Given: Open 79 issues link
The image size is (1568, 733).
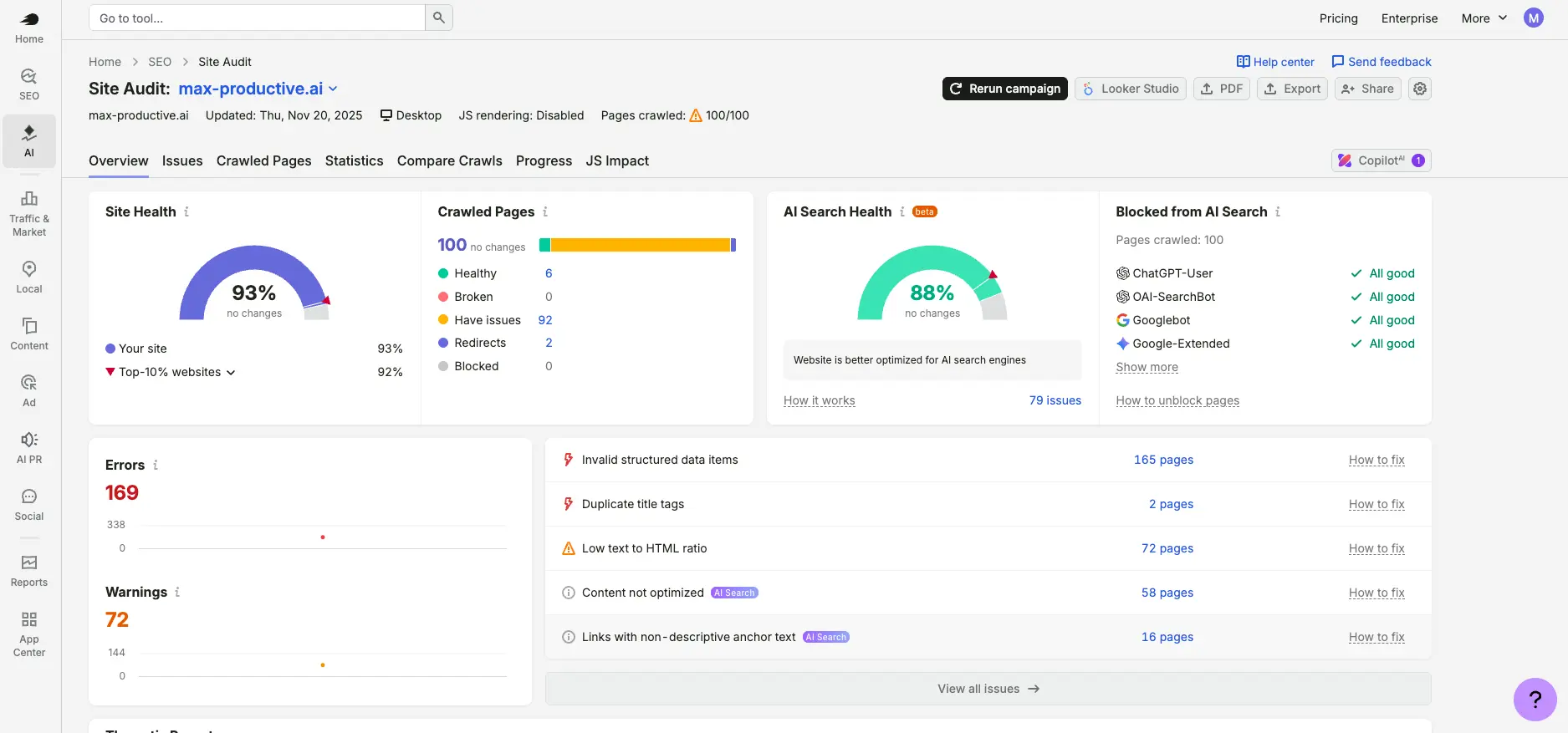Looking at the screenshot, I should point(1055,400).
